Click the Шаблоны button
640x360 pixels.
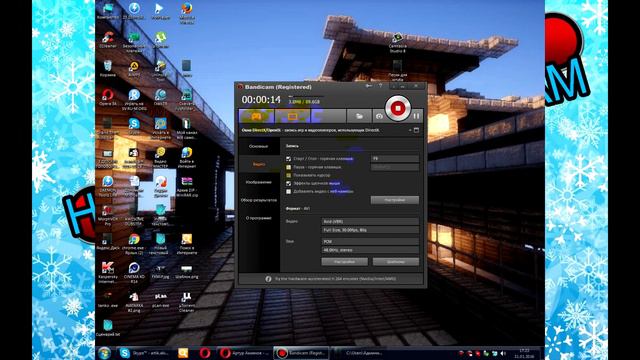coord(396,262)
